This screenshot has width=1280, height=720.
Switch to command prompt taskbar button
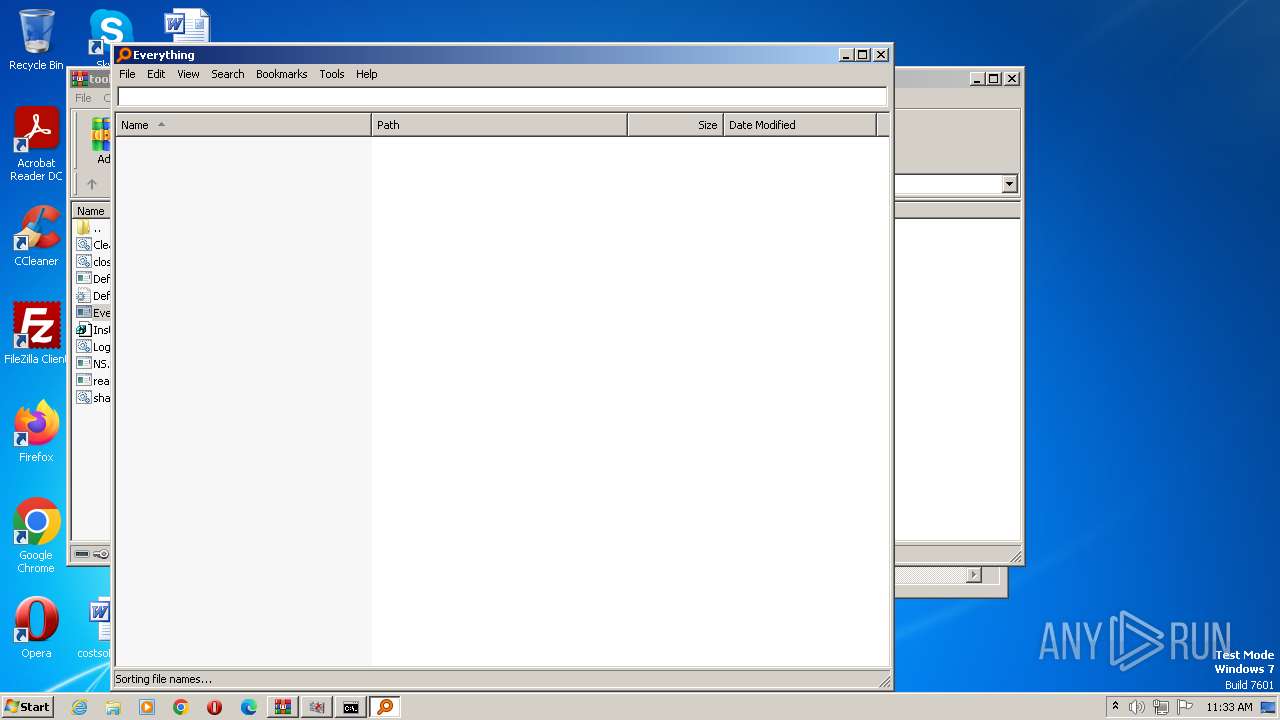351,707
